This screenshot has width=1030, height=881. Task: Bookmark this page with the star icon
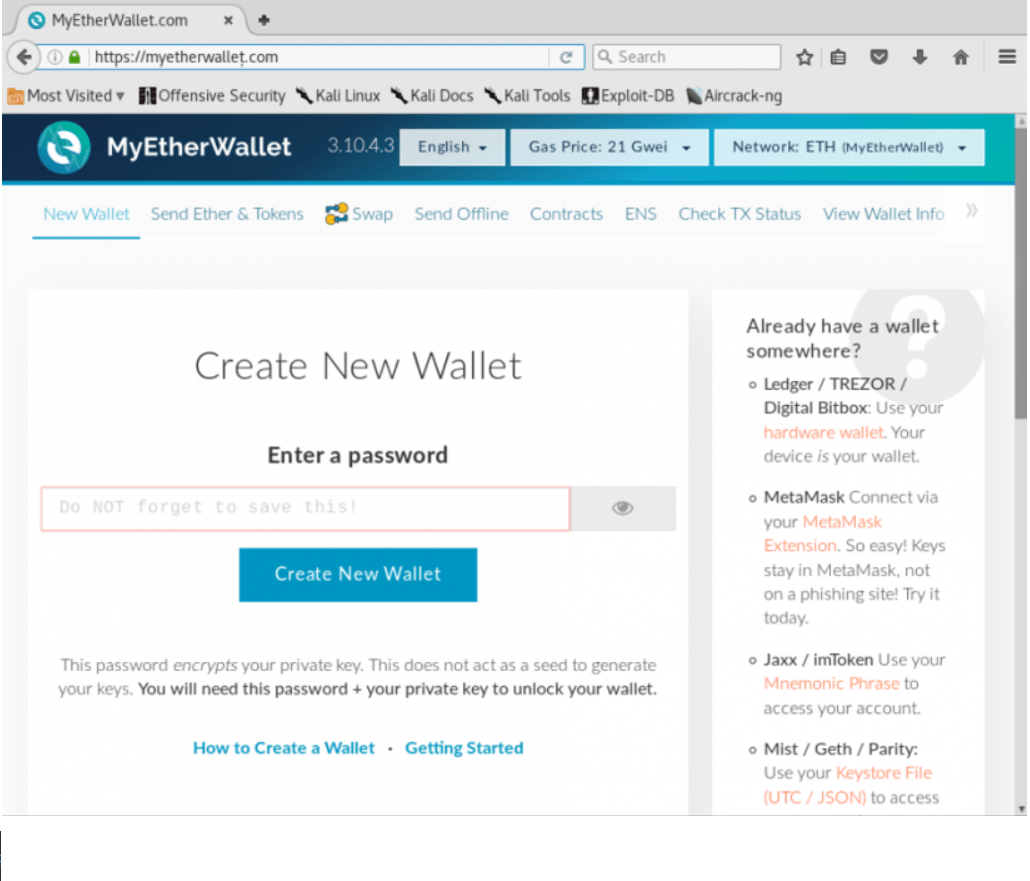804,57
